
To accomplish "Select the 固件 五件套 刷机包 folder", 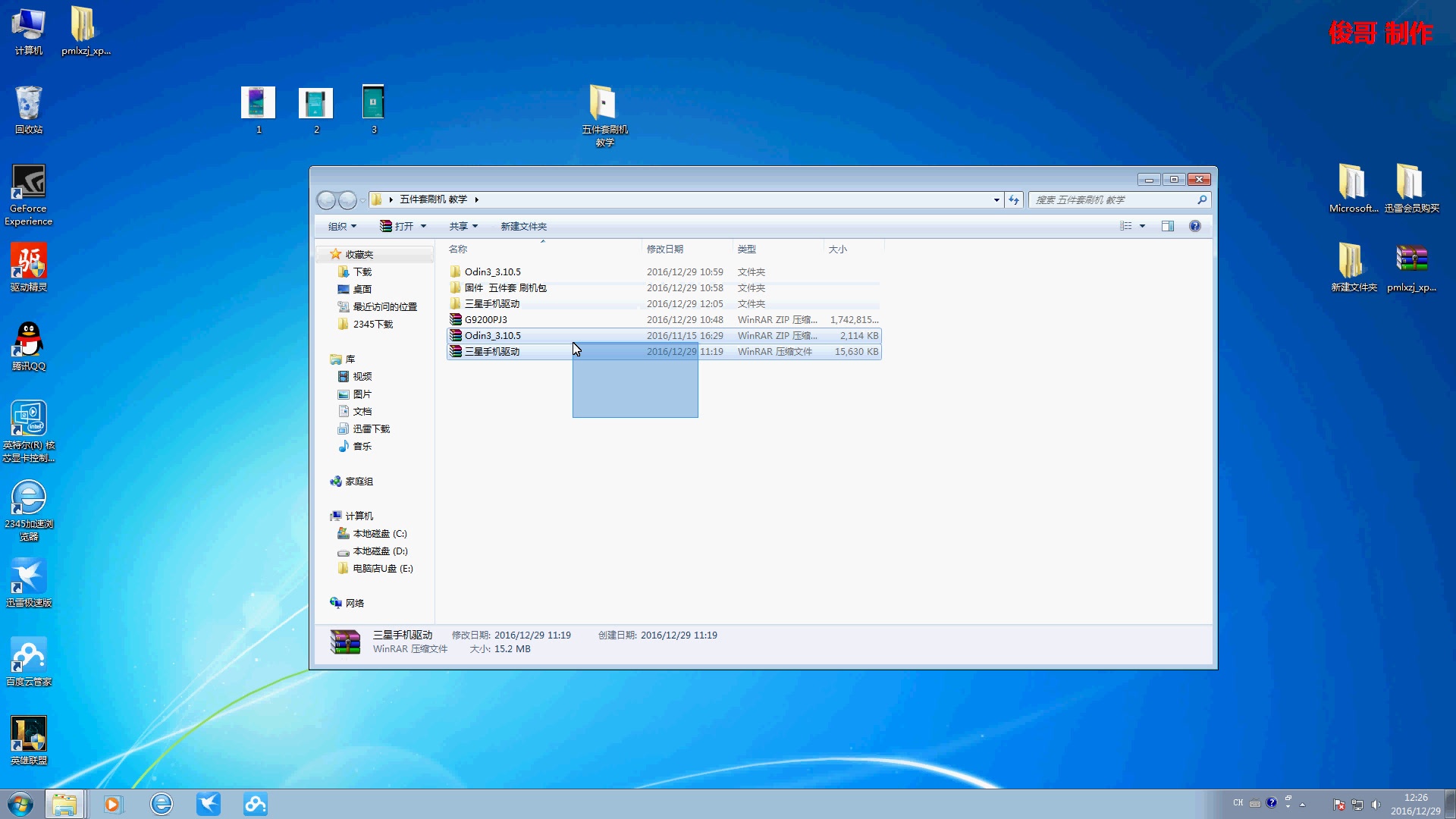I will 664,287.
